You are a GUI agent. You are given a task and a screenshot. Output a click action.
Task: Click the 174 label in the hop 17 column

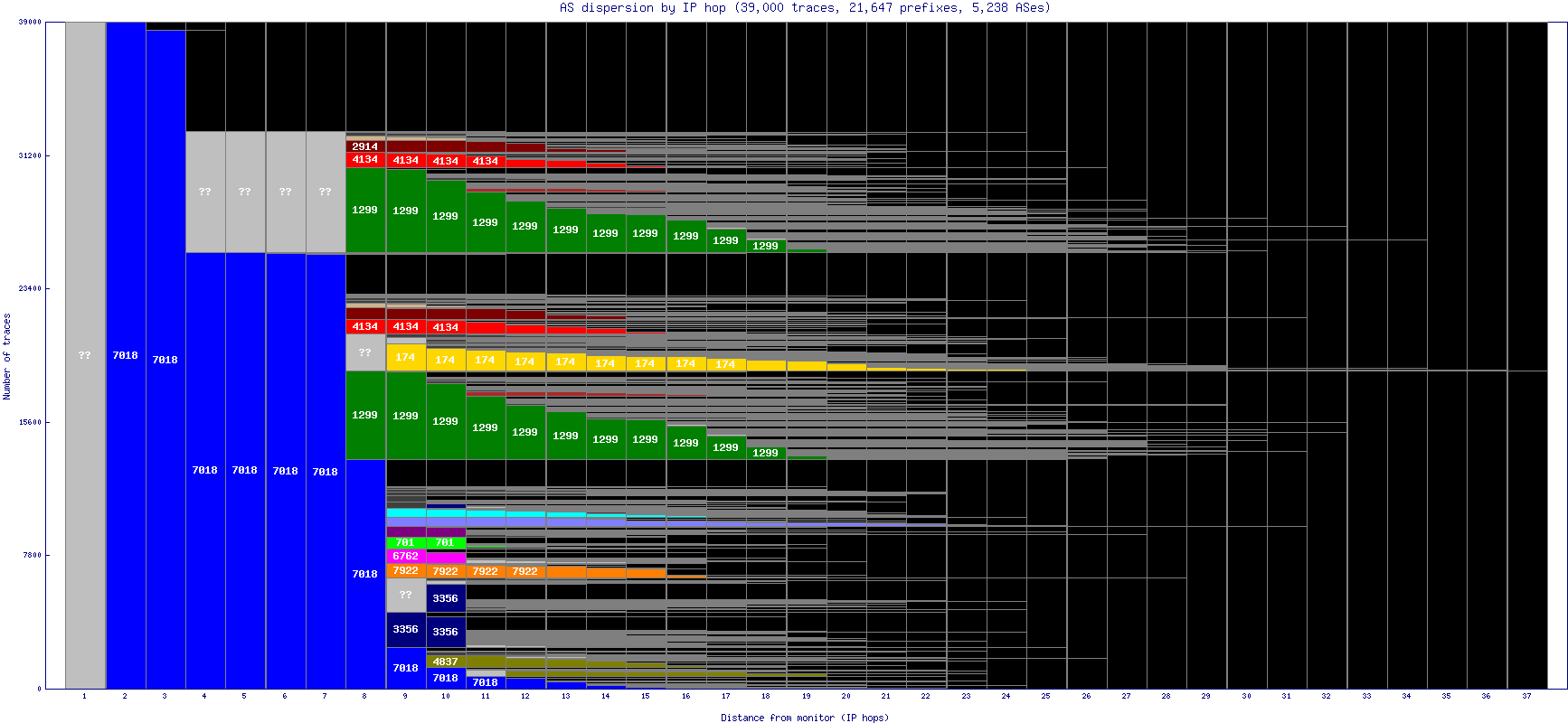click(x=725, y=364)
